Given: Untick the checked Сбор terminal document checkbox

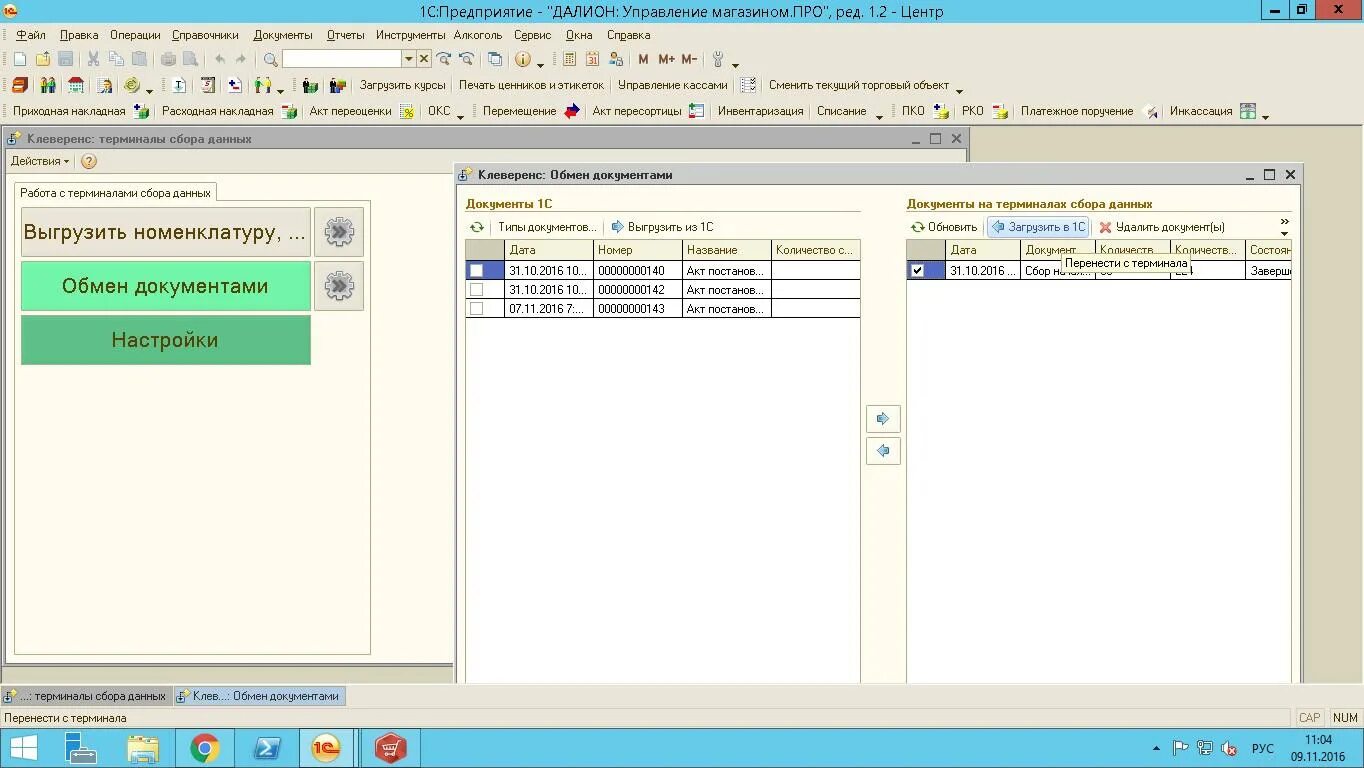Looking at the screenshot, I should pos(917,270).
